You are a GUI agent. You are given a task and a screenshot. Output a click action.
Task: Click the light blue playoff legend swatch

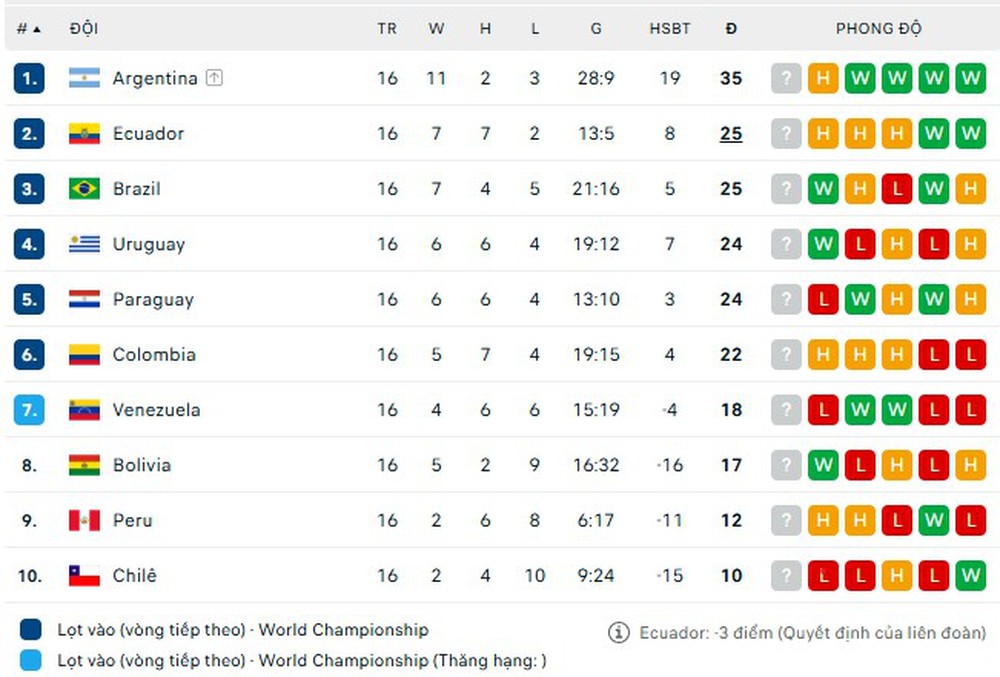30,660
